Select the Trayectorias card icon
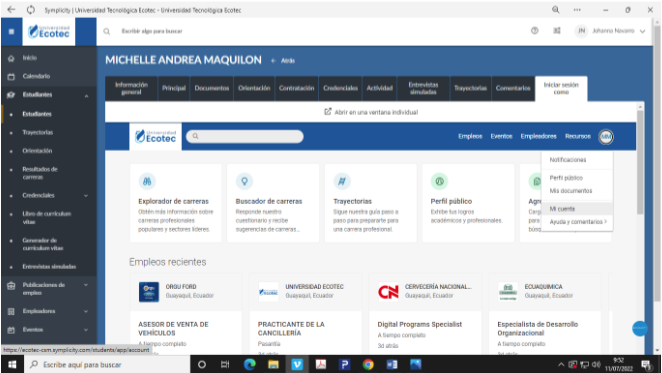The image size is (662, 373). click(x=342, y=181)
